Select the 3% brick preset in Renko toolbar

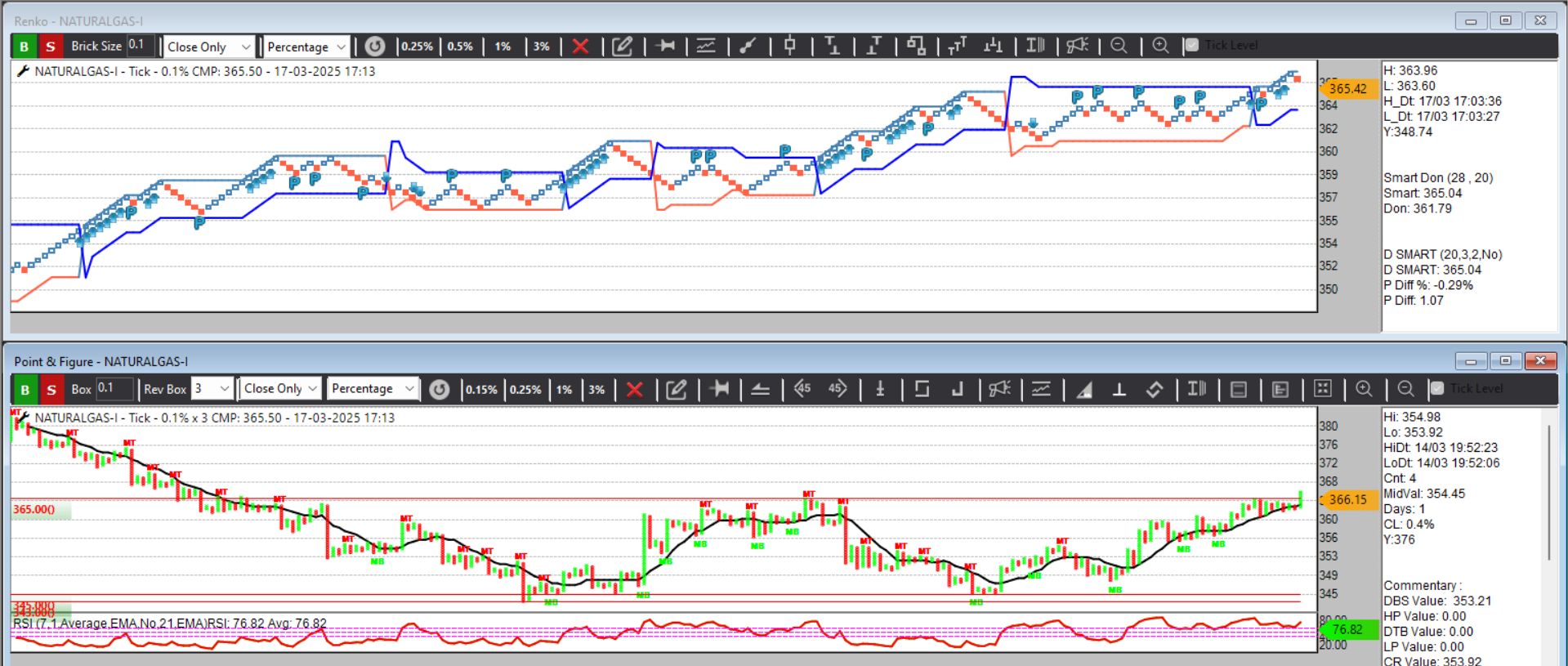(541, 47)
